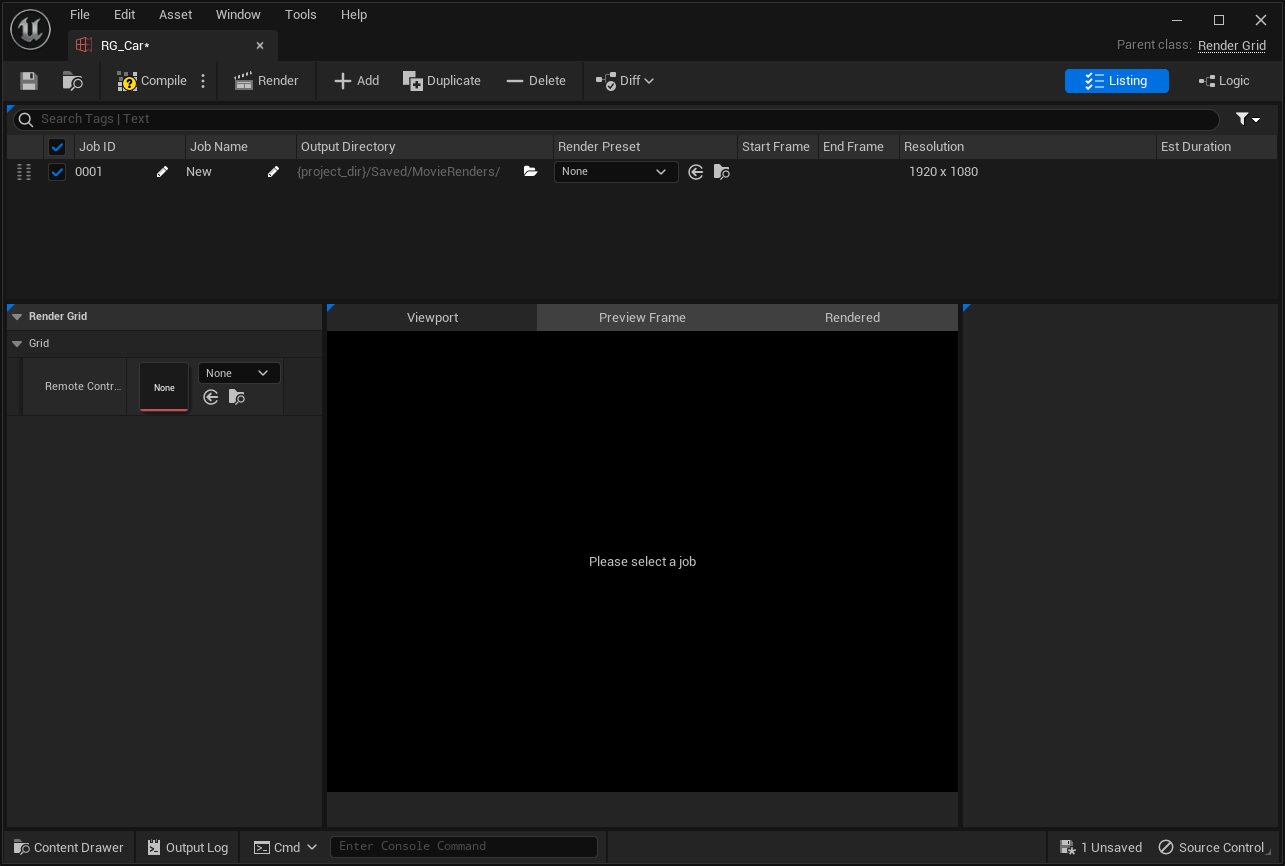Click the Enter Console Command field

tap(463, 847)
